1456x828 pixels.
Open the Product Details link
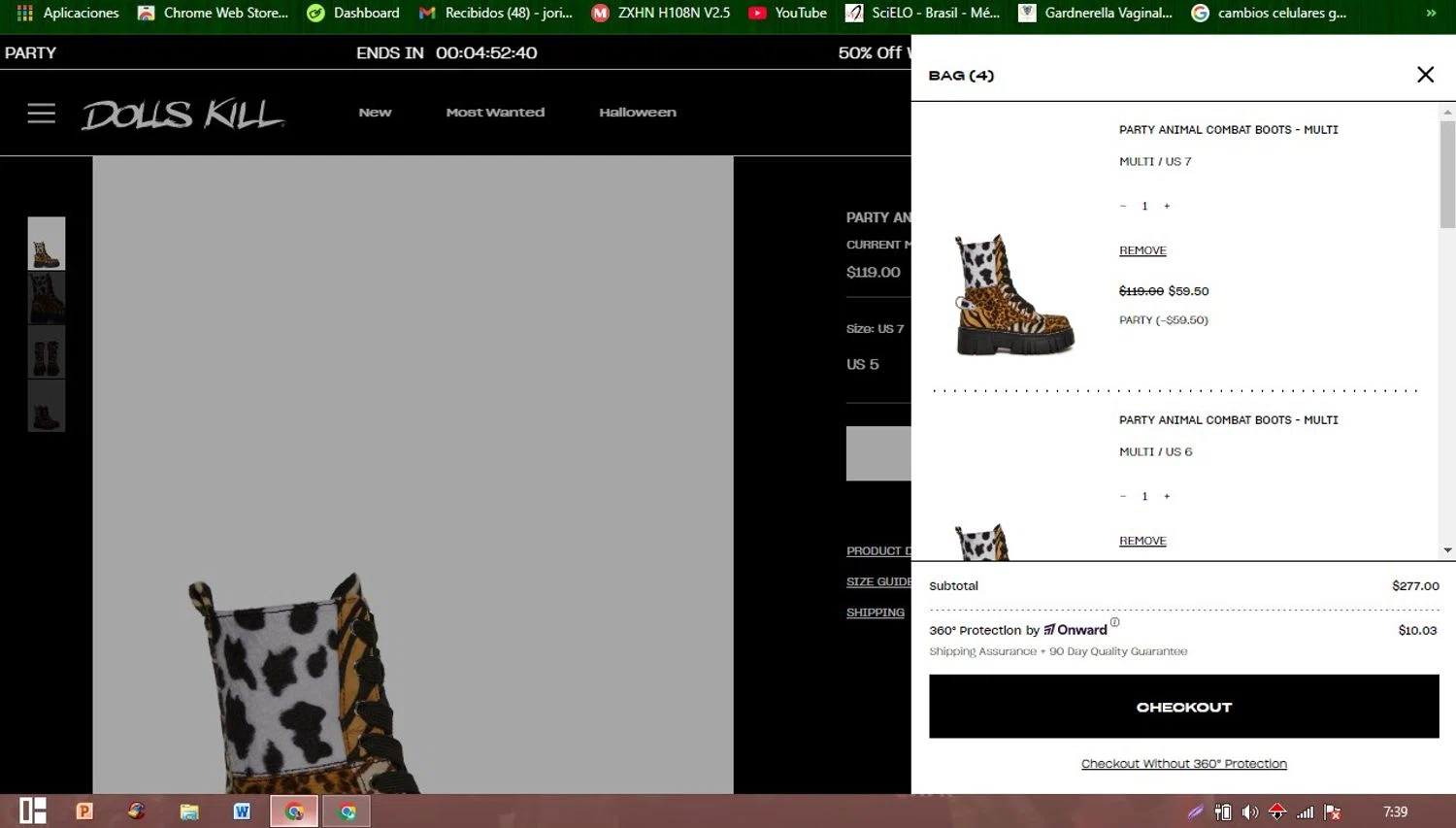(878, 550)
